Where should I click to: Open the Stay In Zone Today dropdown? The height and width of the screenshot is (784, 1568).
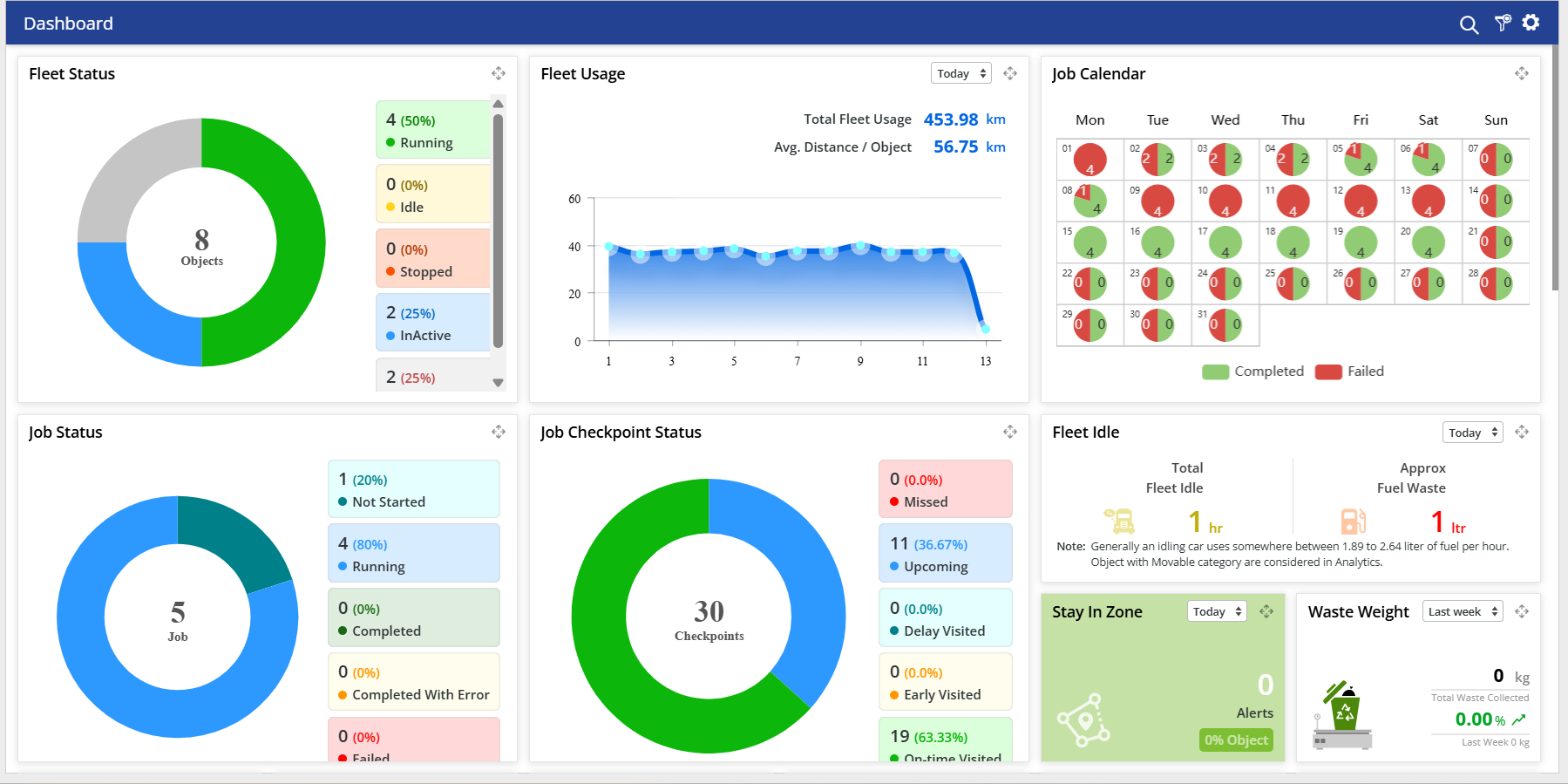coord(1216,611)
